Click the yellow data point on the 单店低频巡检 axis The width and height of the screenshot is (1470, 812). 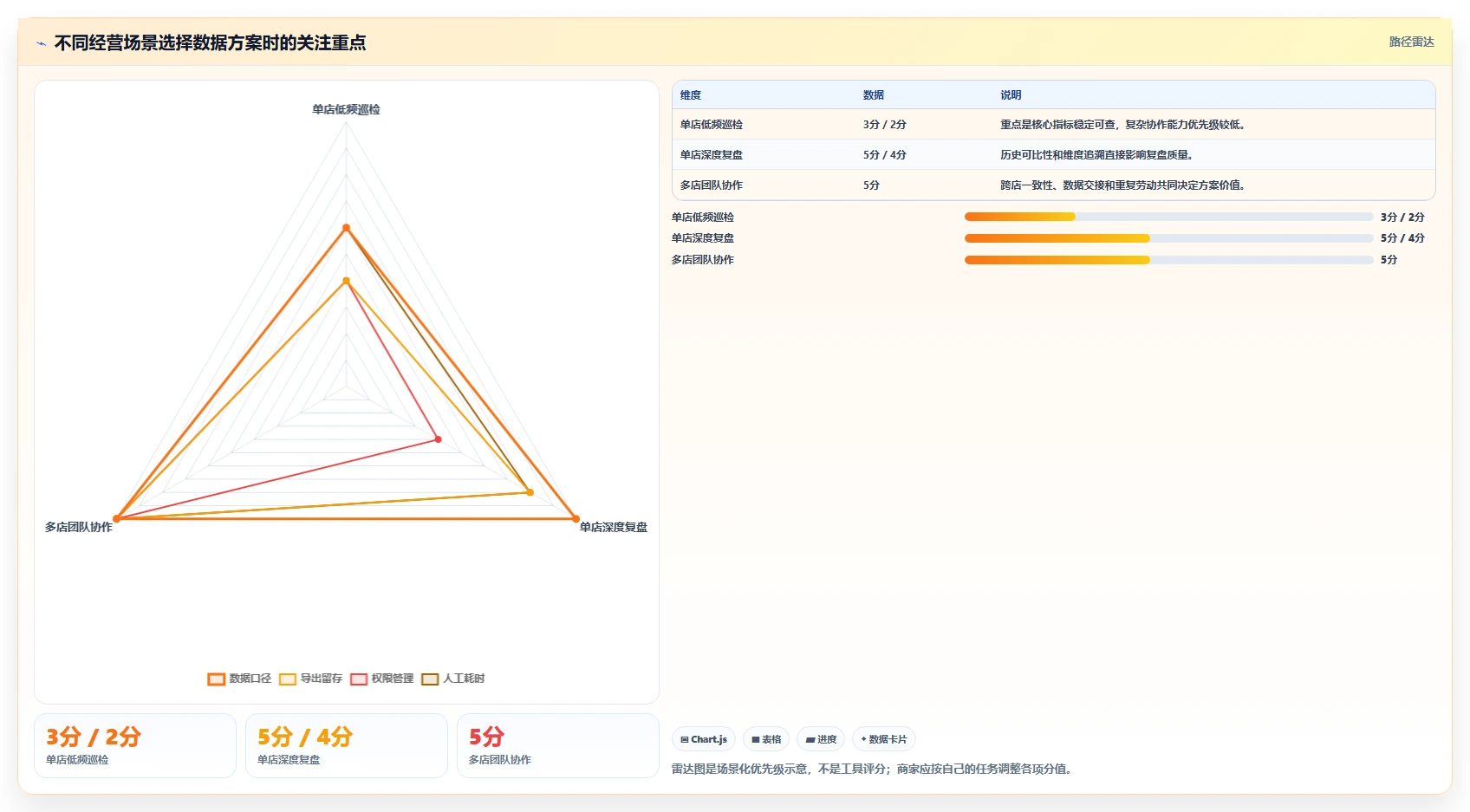[x=346, y=281]
